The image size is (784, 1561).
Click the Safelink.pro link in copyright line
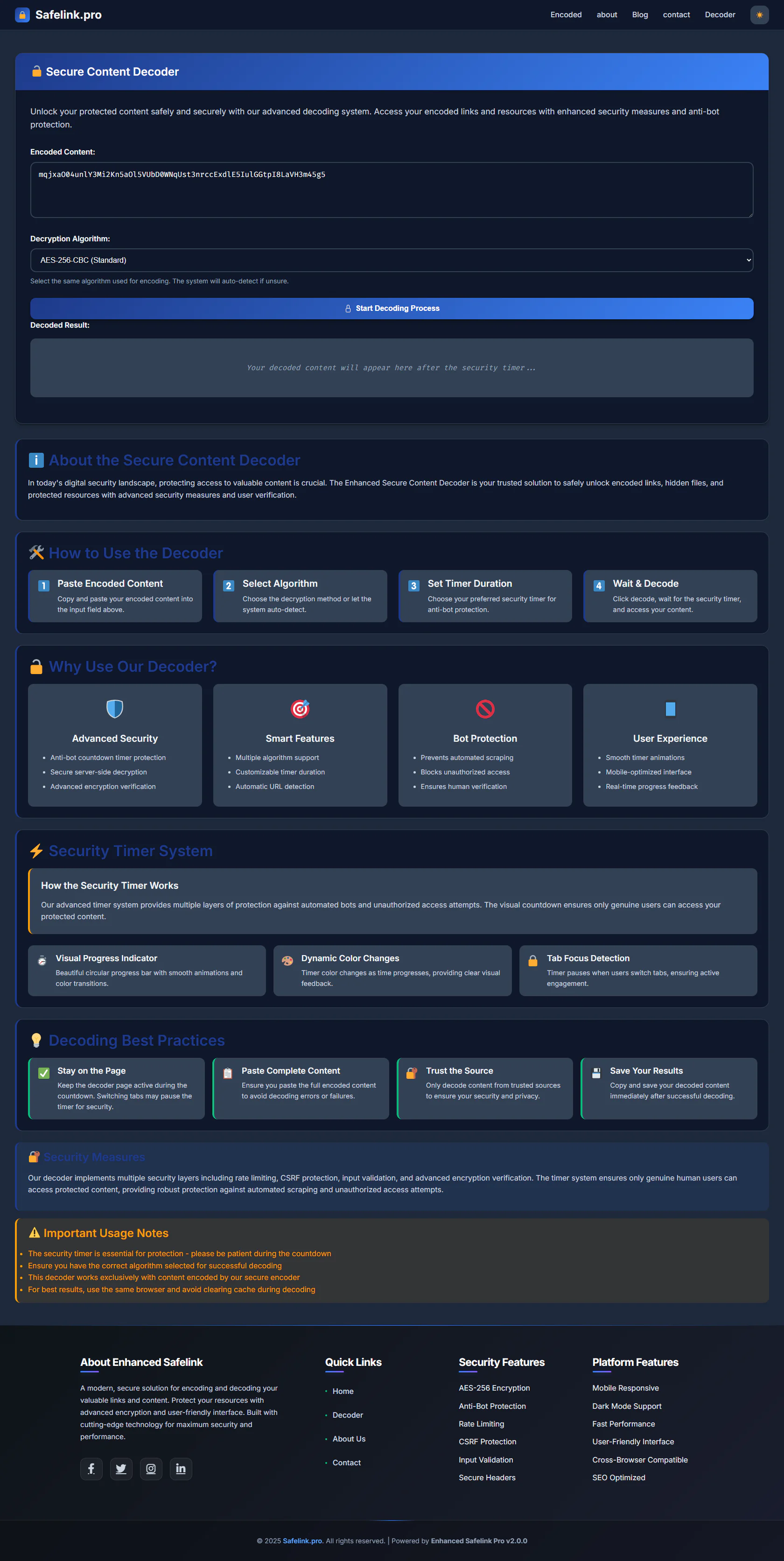pos(302,1540)
